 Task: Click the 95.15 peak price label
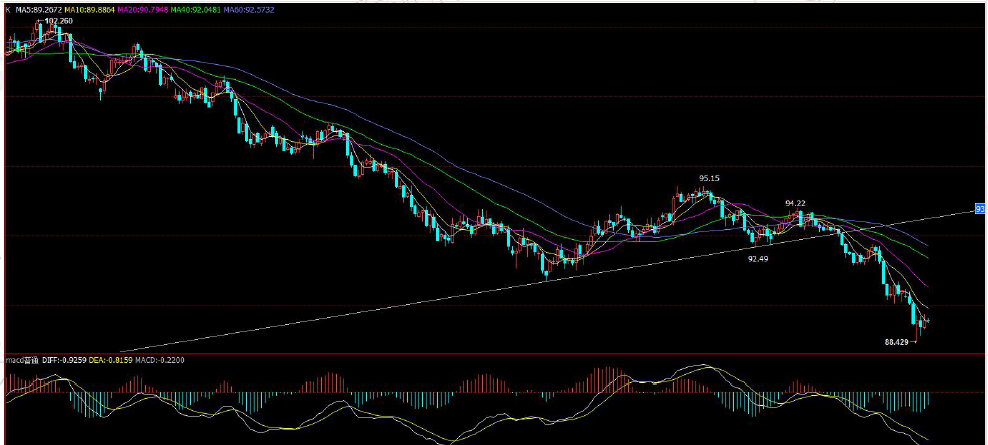(x=709, y=178)
